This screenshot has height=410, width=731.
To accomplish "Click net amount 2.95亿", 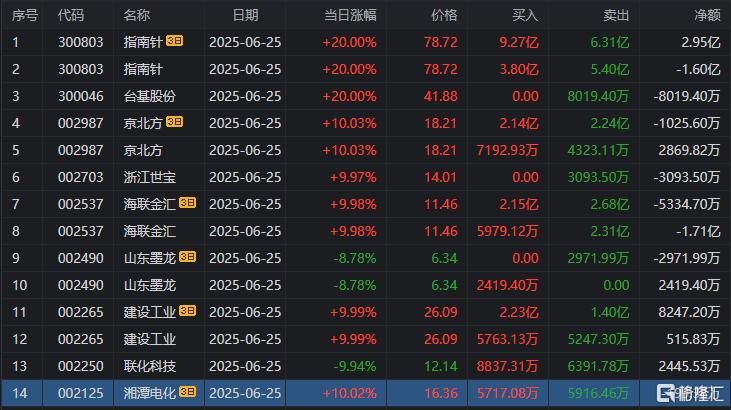I will pos(701,42).
